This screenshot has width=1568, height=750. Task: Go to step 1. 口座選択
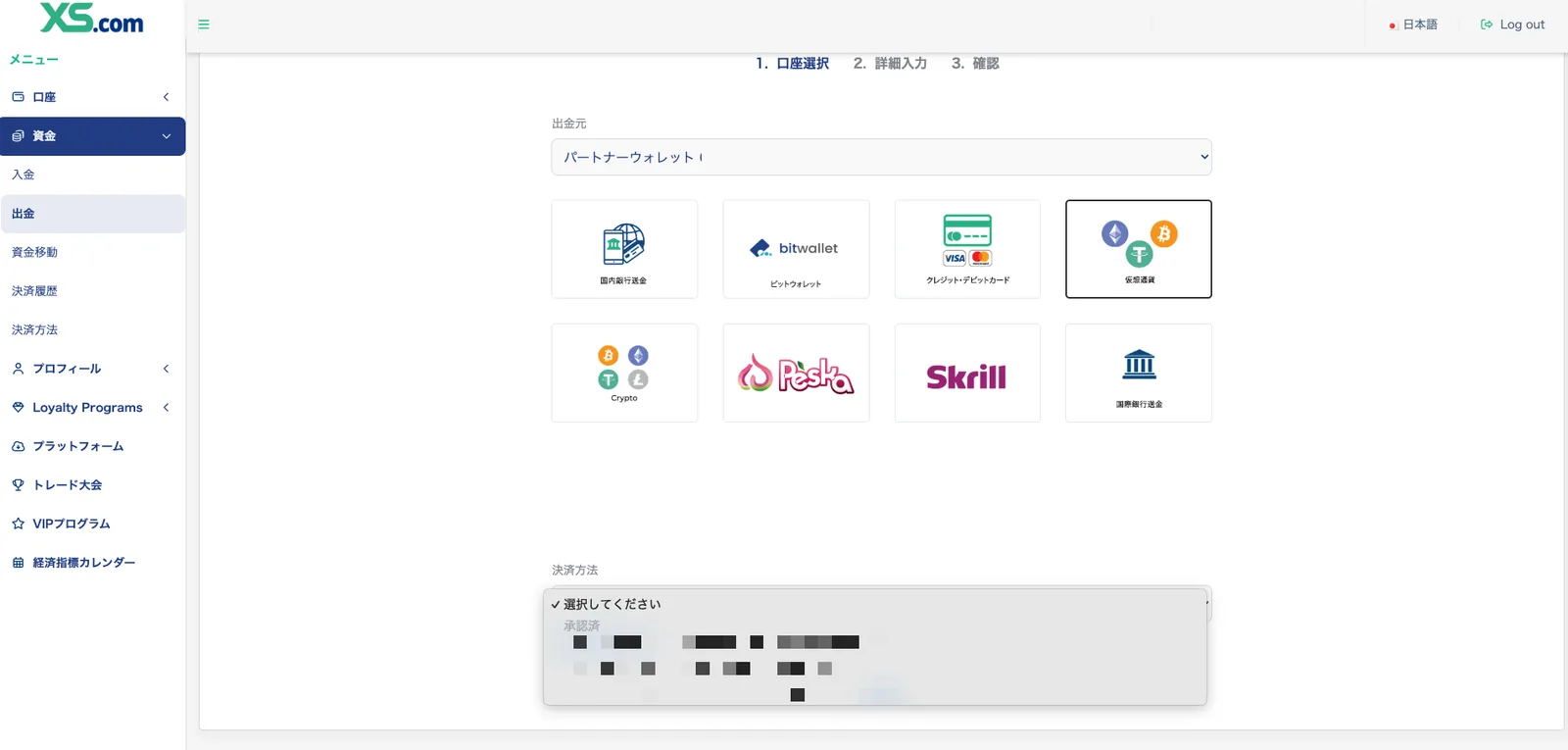(x=792, y=64)
